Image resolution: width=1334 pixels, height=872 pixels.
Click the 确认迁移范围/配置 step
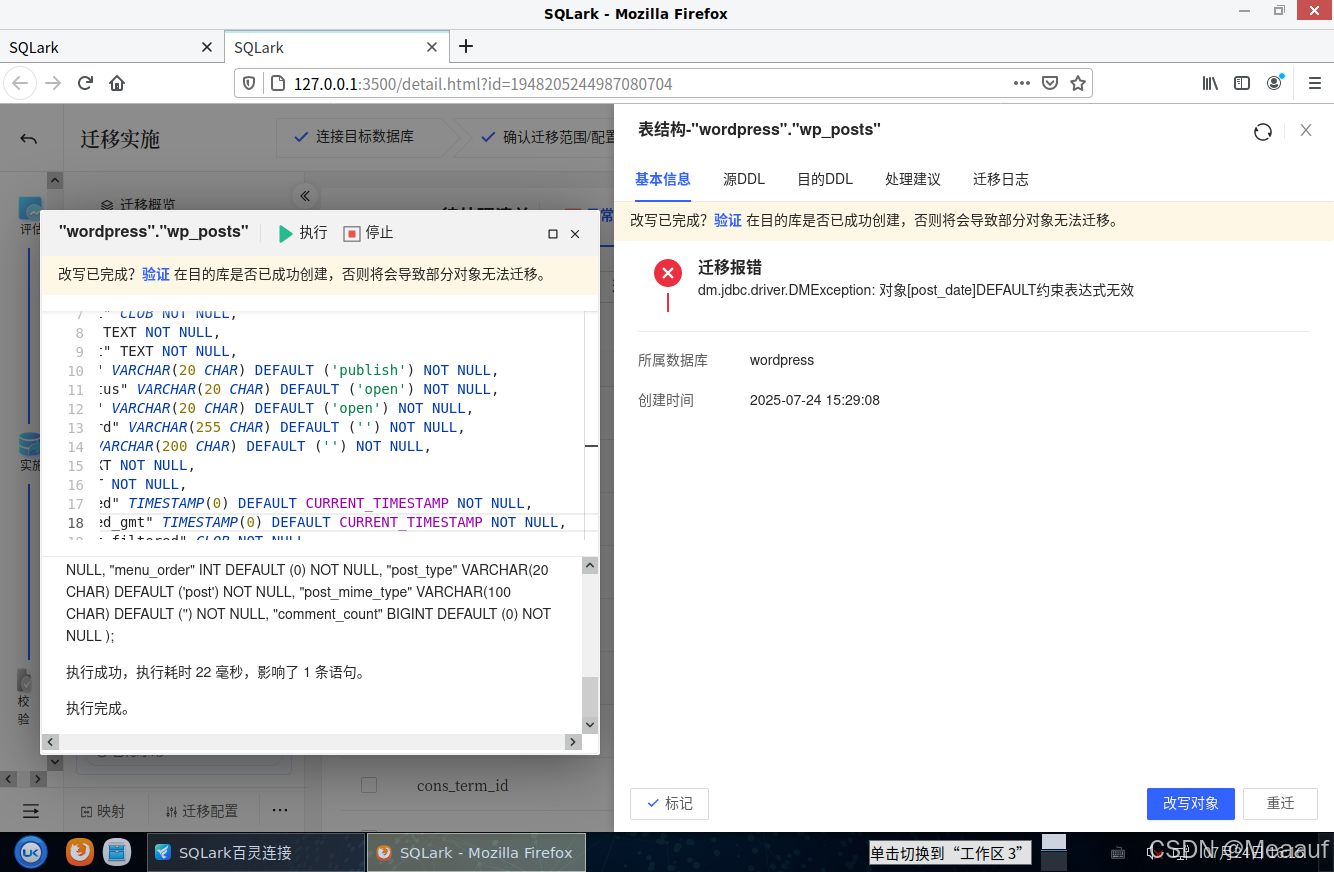click(548, 137)
